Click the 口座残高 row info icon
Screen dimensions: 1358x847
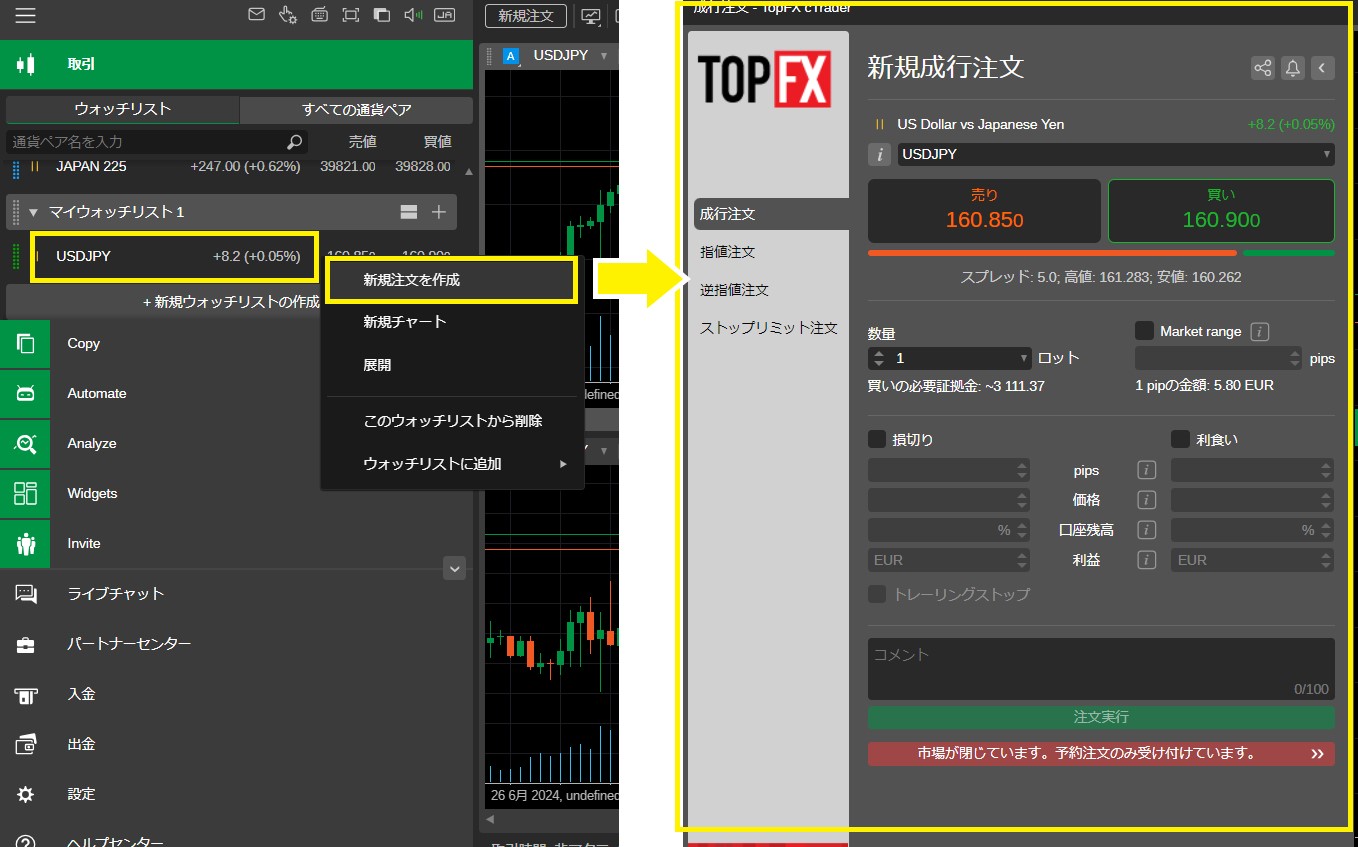tap(1147, 530)
